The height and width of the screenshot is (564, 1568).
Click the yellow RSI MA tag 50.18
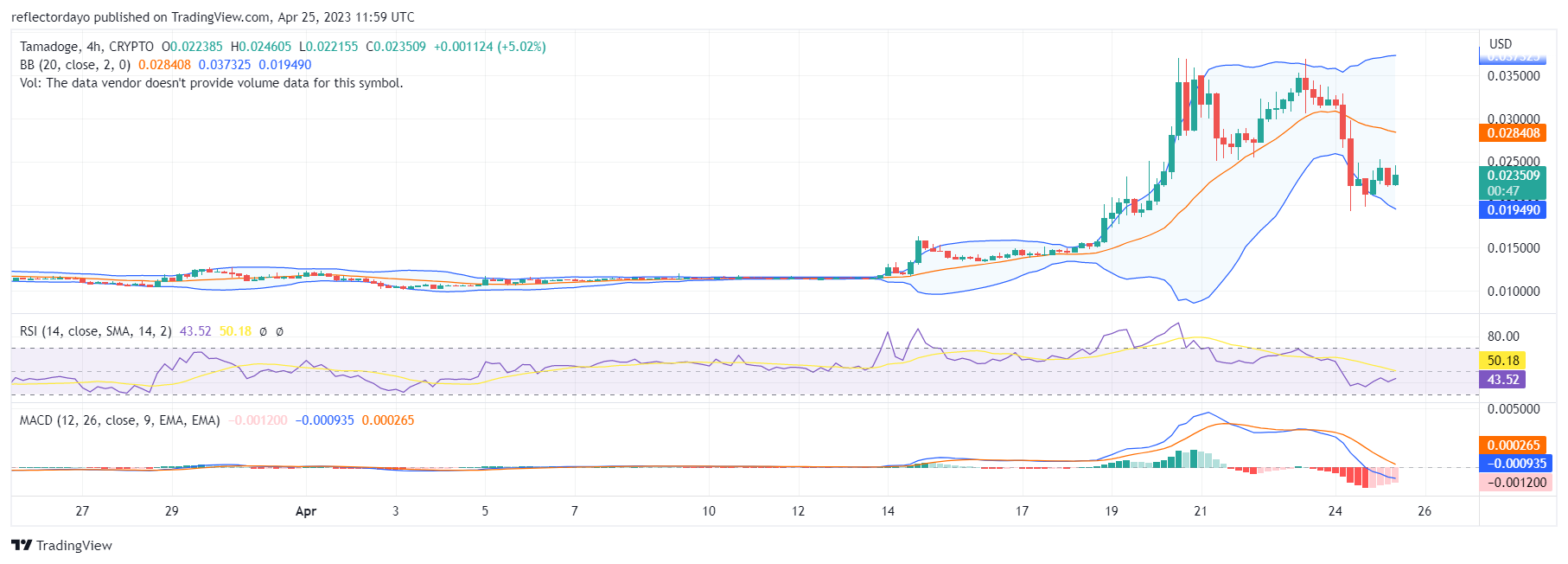[x=1503, y=361]
